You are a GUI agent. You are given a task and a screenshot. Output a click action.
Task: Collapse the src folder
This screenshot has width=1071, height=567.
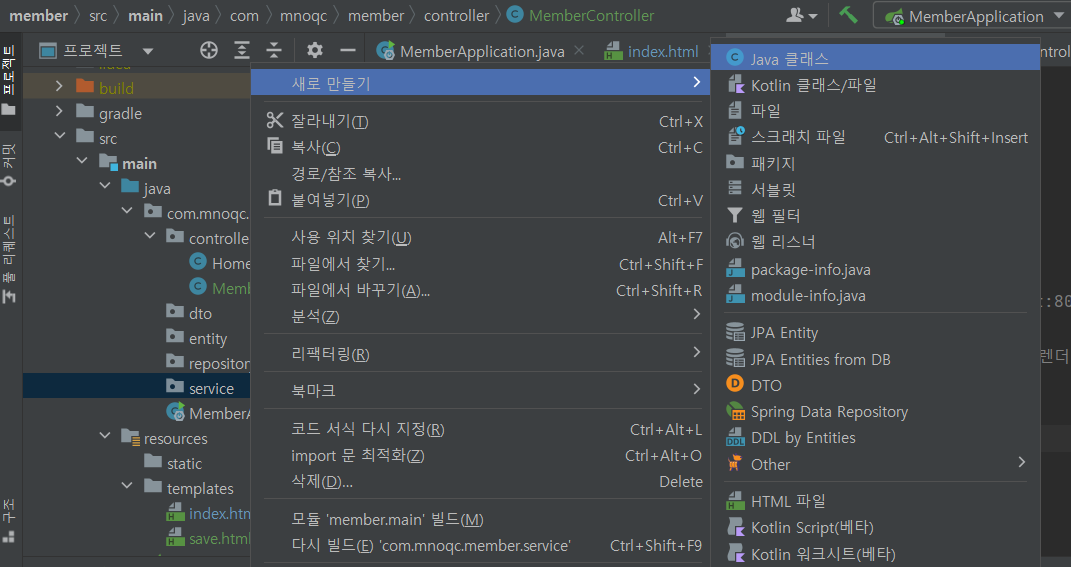coord(59,136)
